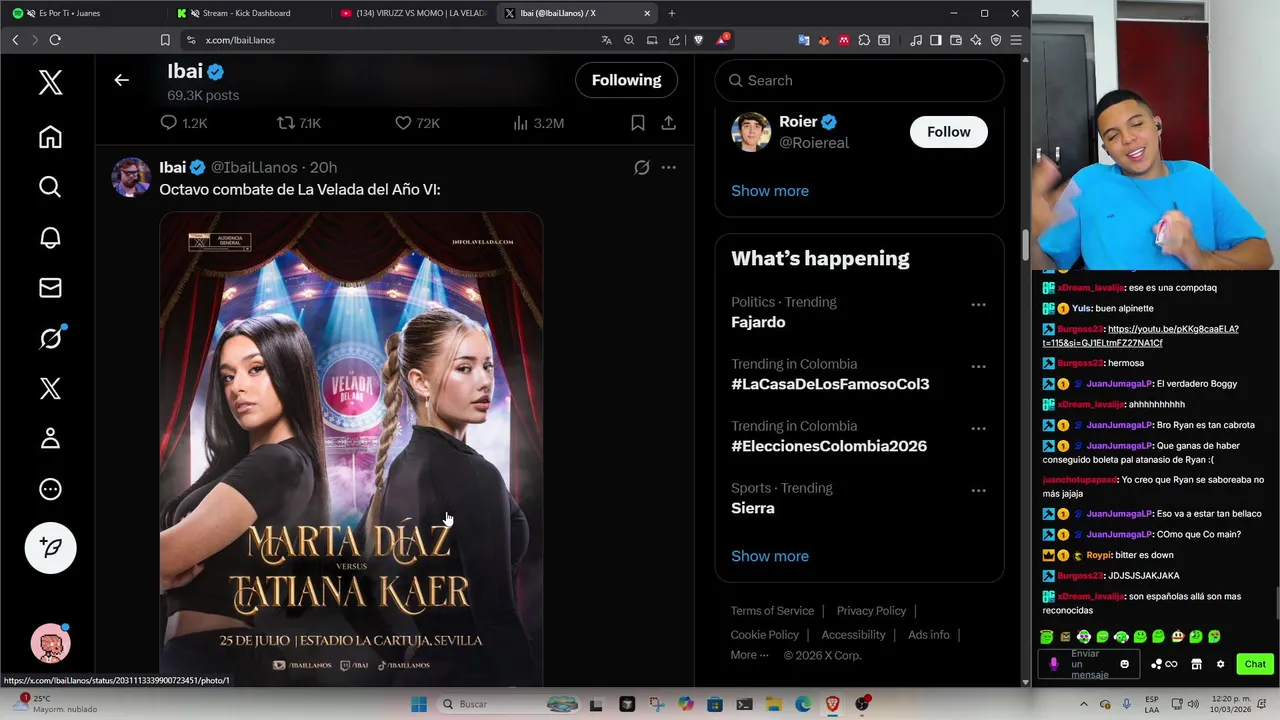Share the post with the upload arrow icon

coord(668,123)
